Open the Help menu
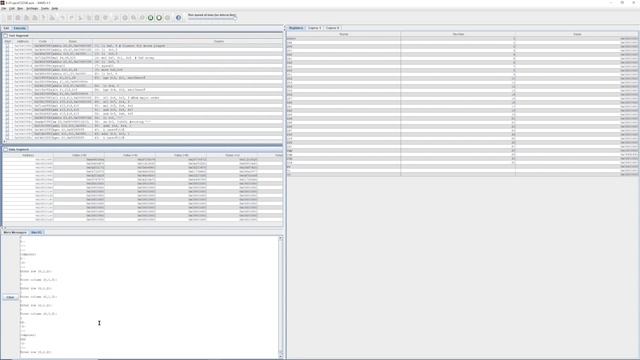 click(x=55, y=8)
